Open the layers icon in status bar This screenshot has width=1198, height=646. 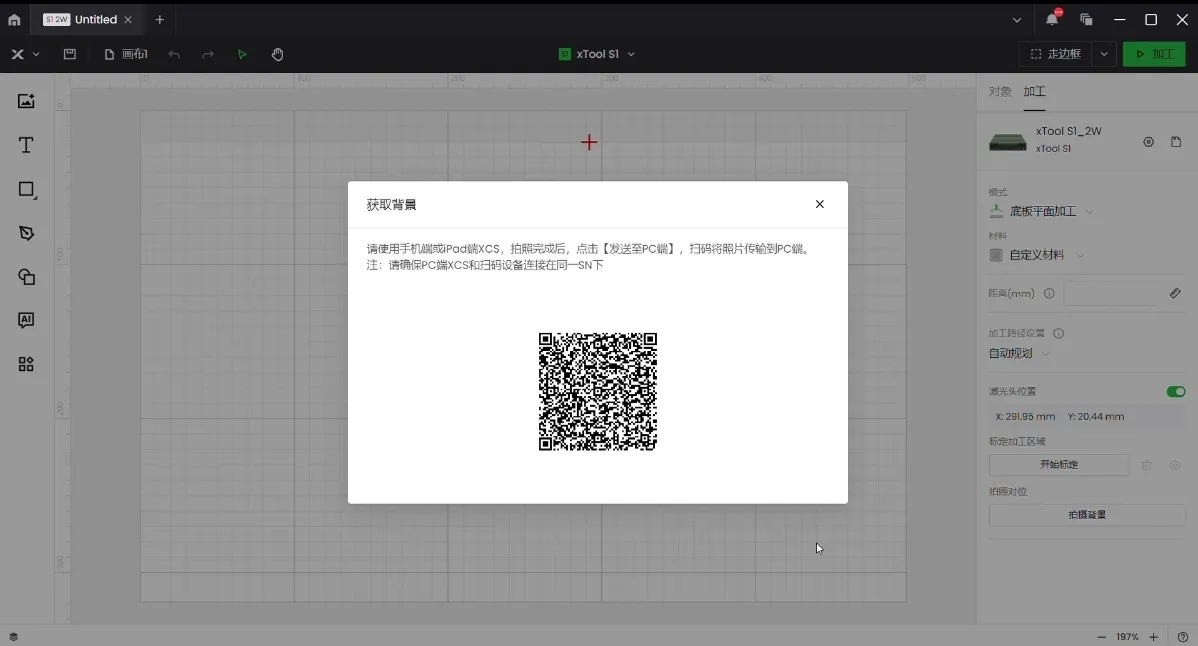pos(13,637)
